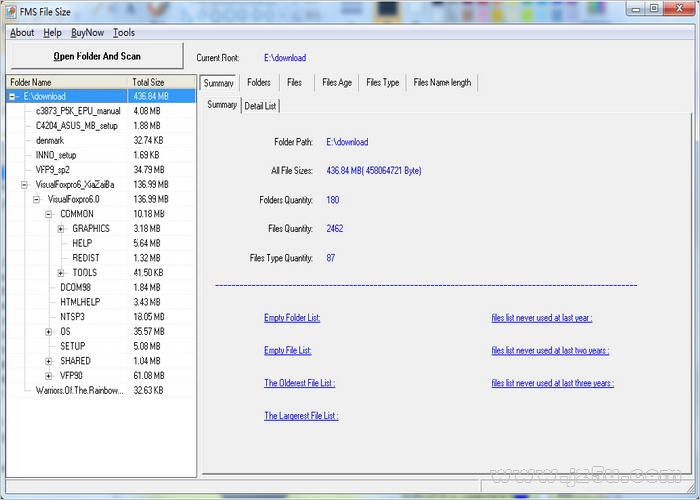Select the DCOM98 folder row
The height and width of the screenshot is (500, 700).
(75, 288)
